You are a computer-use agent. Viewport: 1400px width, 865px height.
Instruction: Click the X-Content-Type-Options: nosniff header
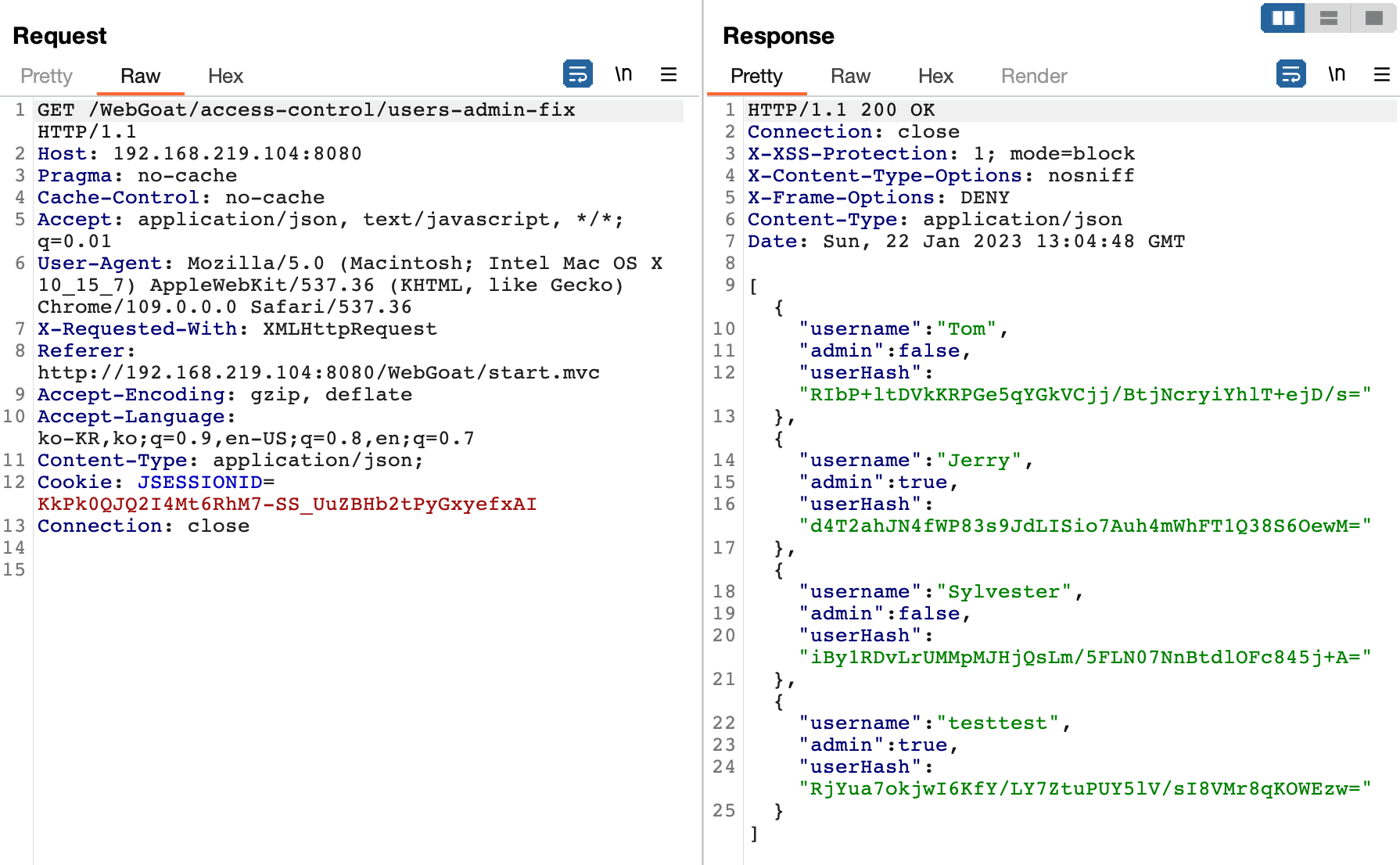click(x=941, y=176)
